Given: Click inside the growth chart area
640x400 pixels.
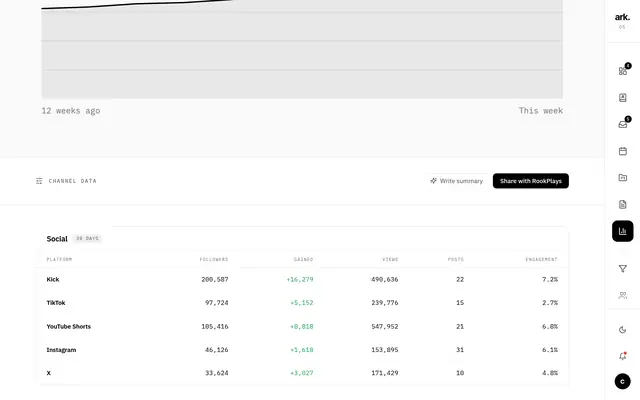Looking at the screenshot, I should pyautogui.click(x=302, y=49).
